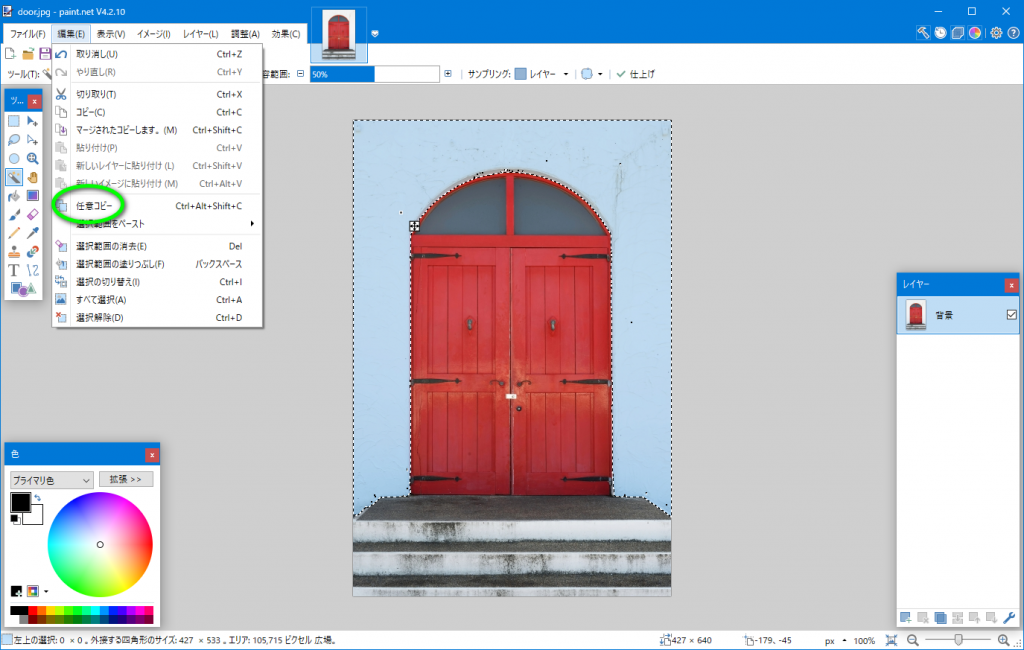Select the Paint Bucket tool
This screenshot has width=1024, height=650.
point(14,196)
